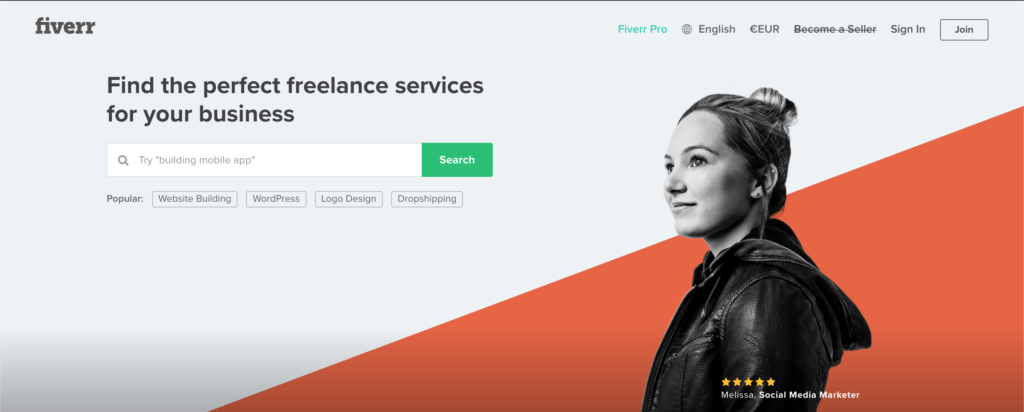Focus the "building mobile app" search field
Screen dimensions: 1024x412
pos(264,160)
